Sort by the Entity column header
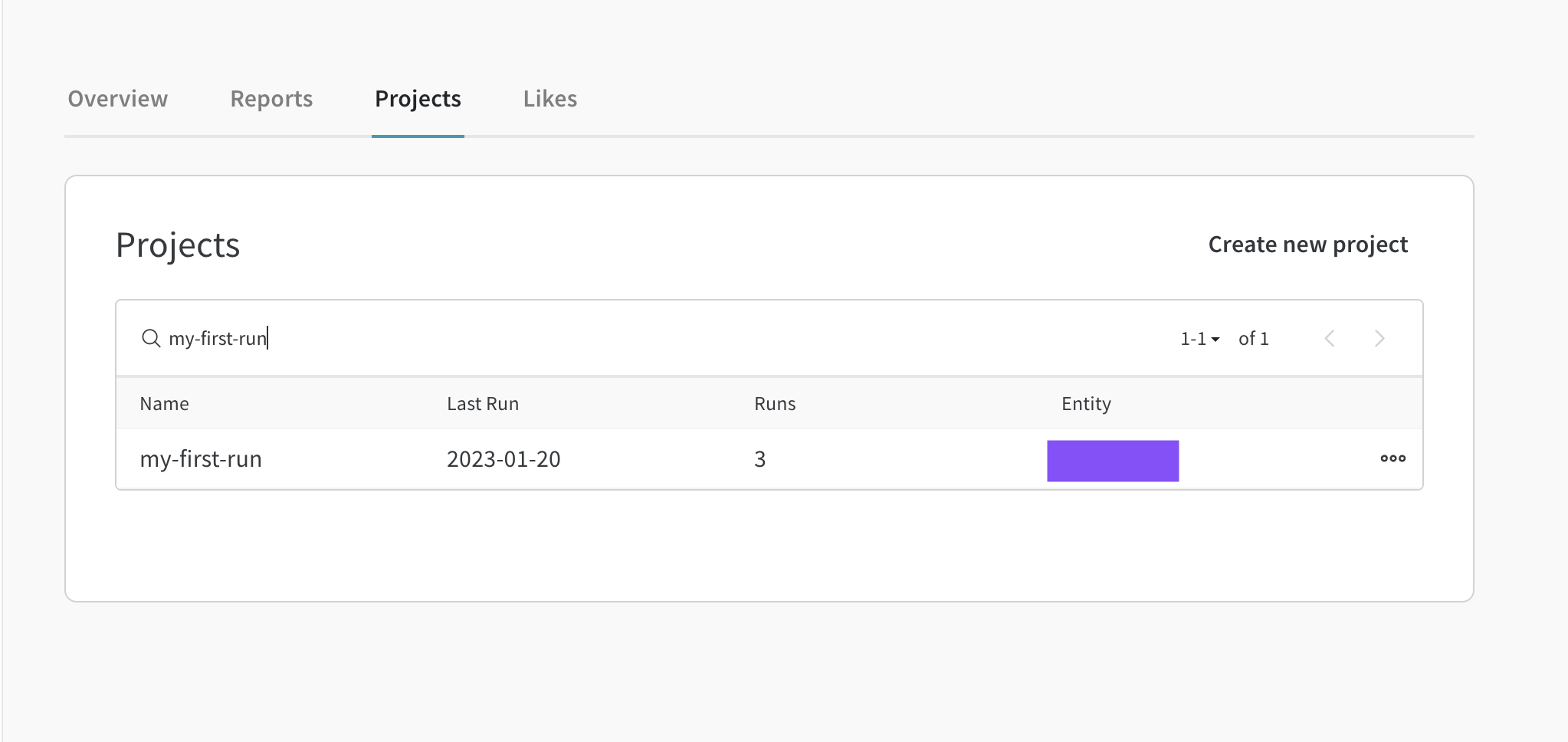Image resolution: width=1568 pixels, height=742 pixels. pyautogui.click(x=1086, y=404)
